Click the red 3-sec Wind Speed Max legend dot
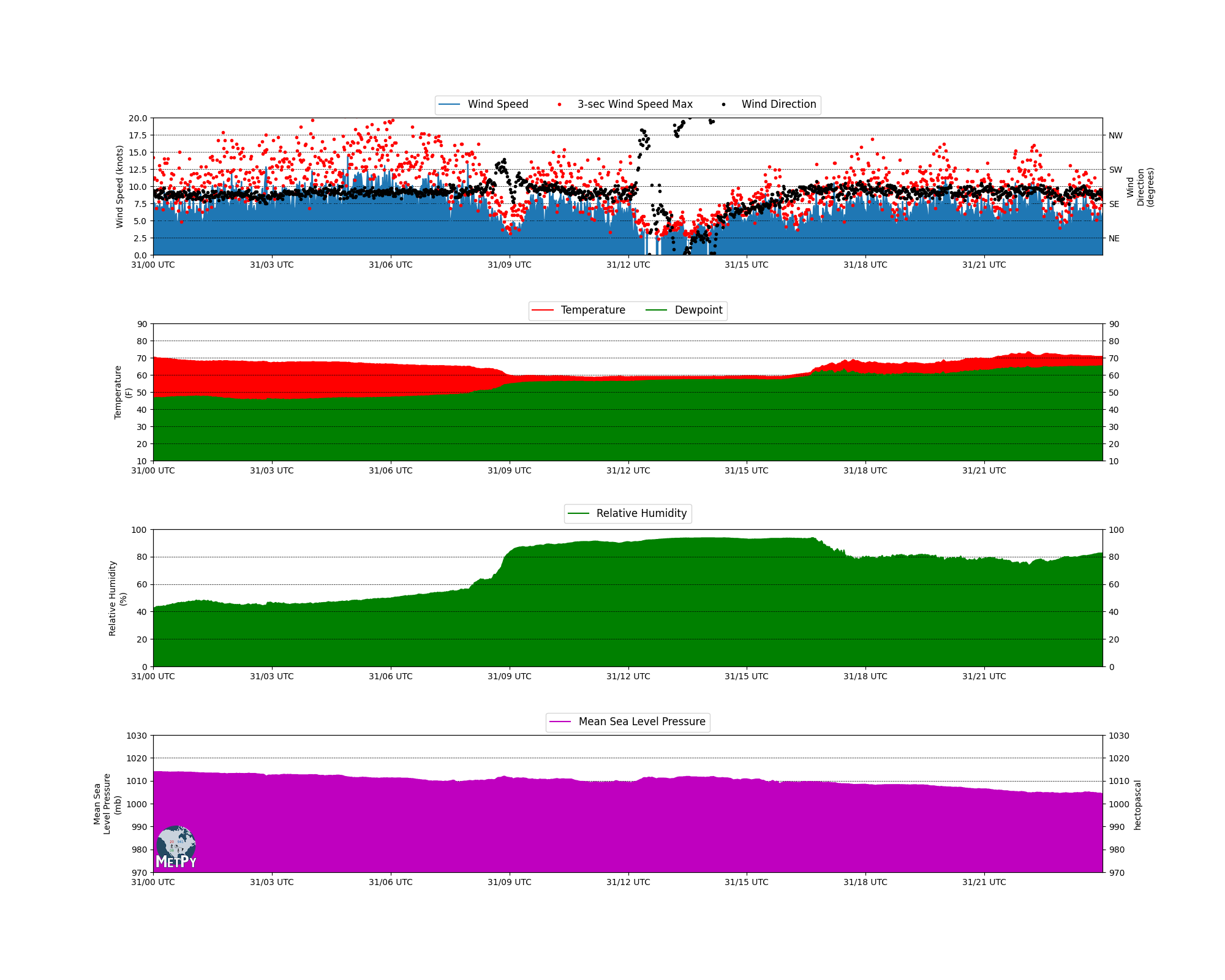1225x980 pixels. [559, 105]
